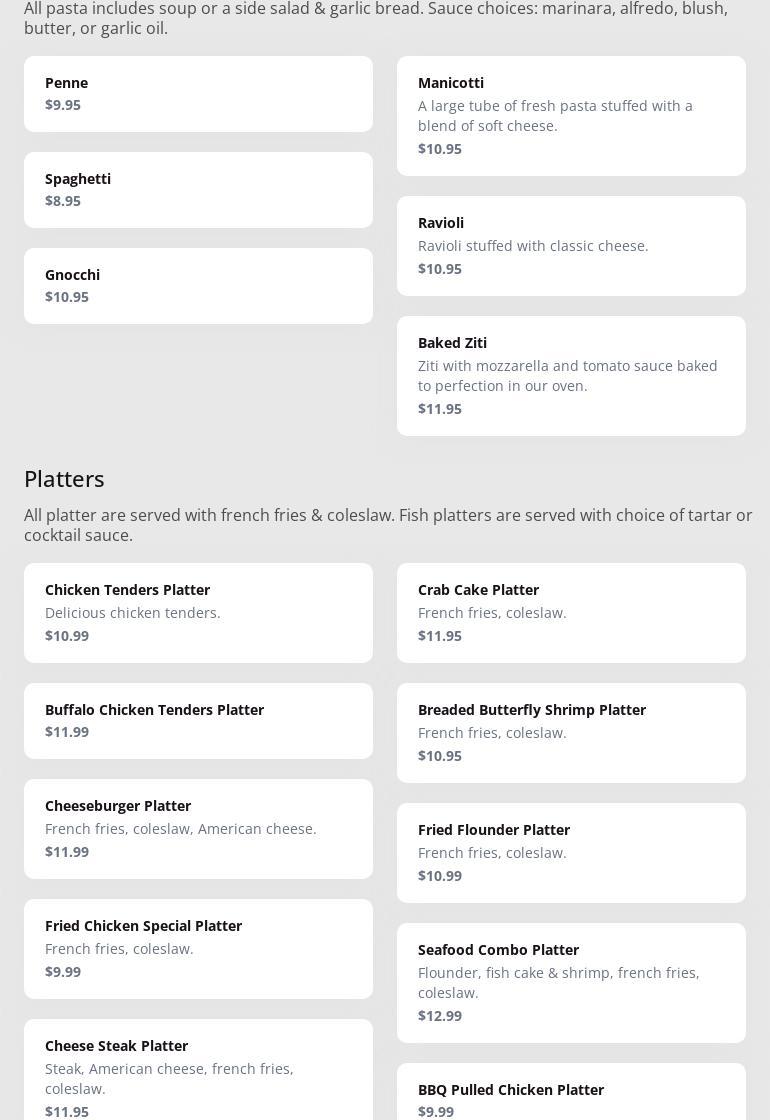Choose the Buffalo Chicken Tenders Platter
Viewport: 770px width, 1120px height.
click(198, 721)
